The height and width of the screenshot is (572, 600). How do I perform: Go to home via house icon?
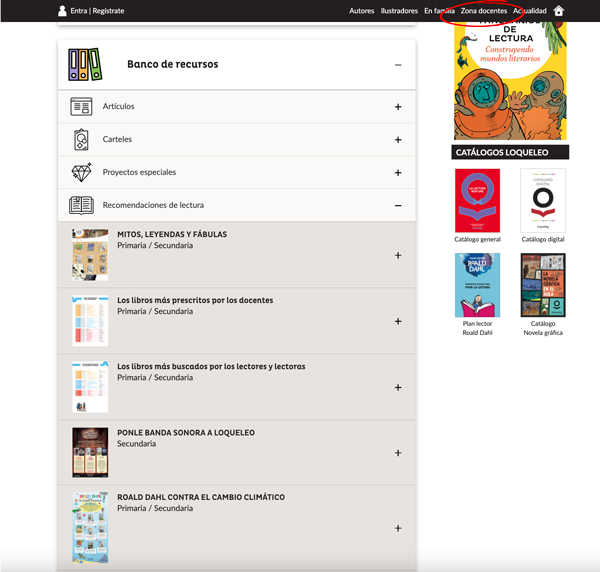click(559, 11)
